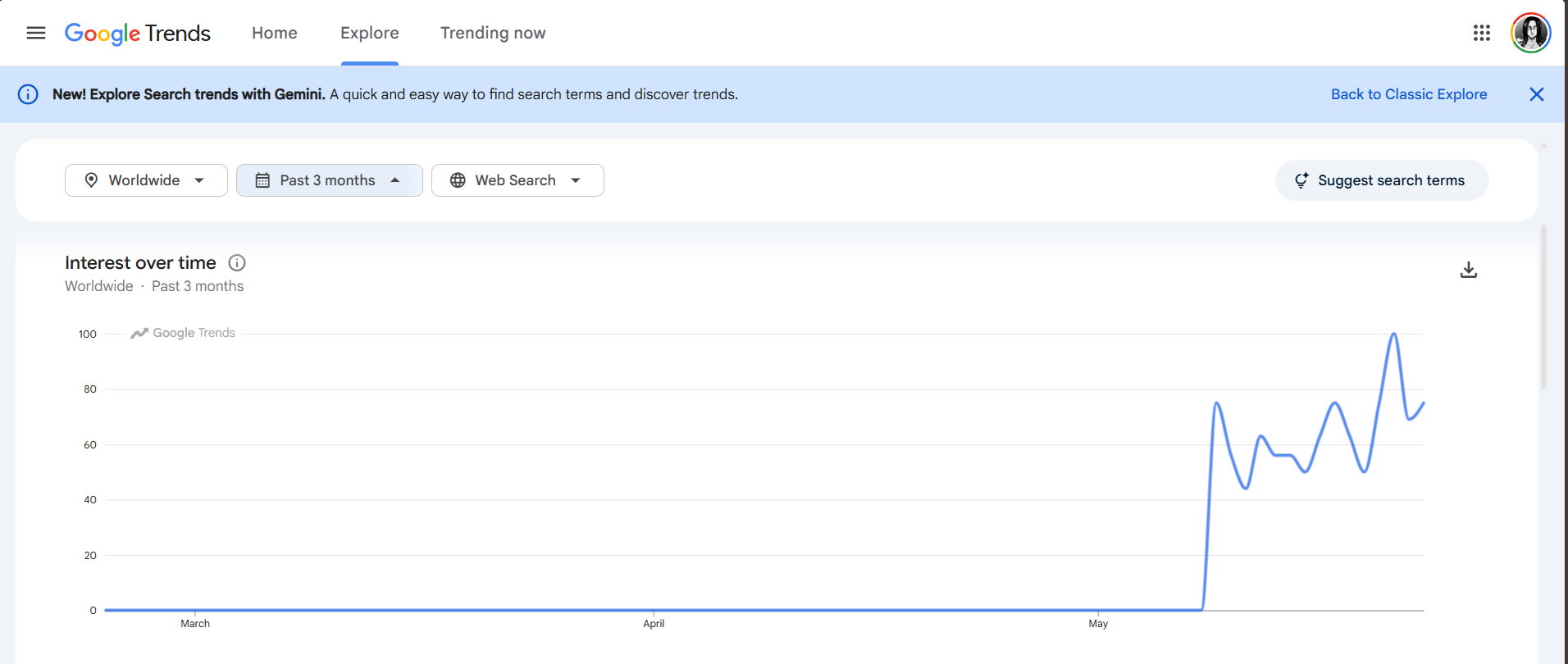Show info about Interest over time
Image resolution: width=1568 pixels, height=664 pixels.
pyautogui.click(x=237, y=263)
